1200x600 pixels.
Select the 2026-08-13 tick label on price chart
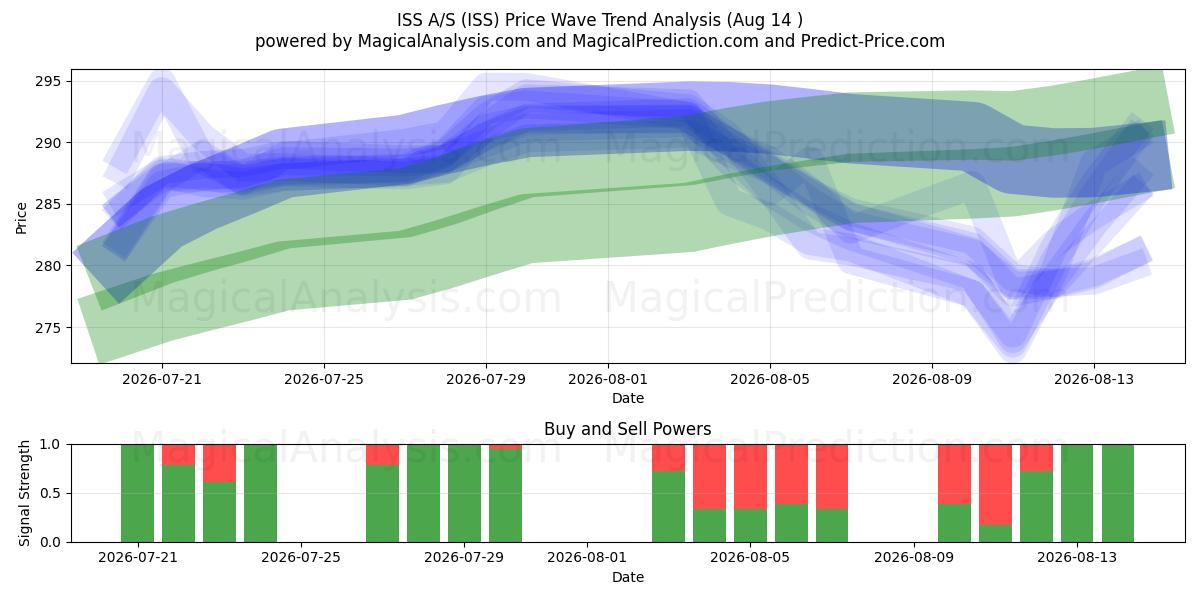coord(1094,380)
